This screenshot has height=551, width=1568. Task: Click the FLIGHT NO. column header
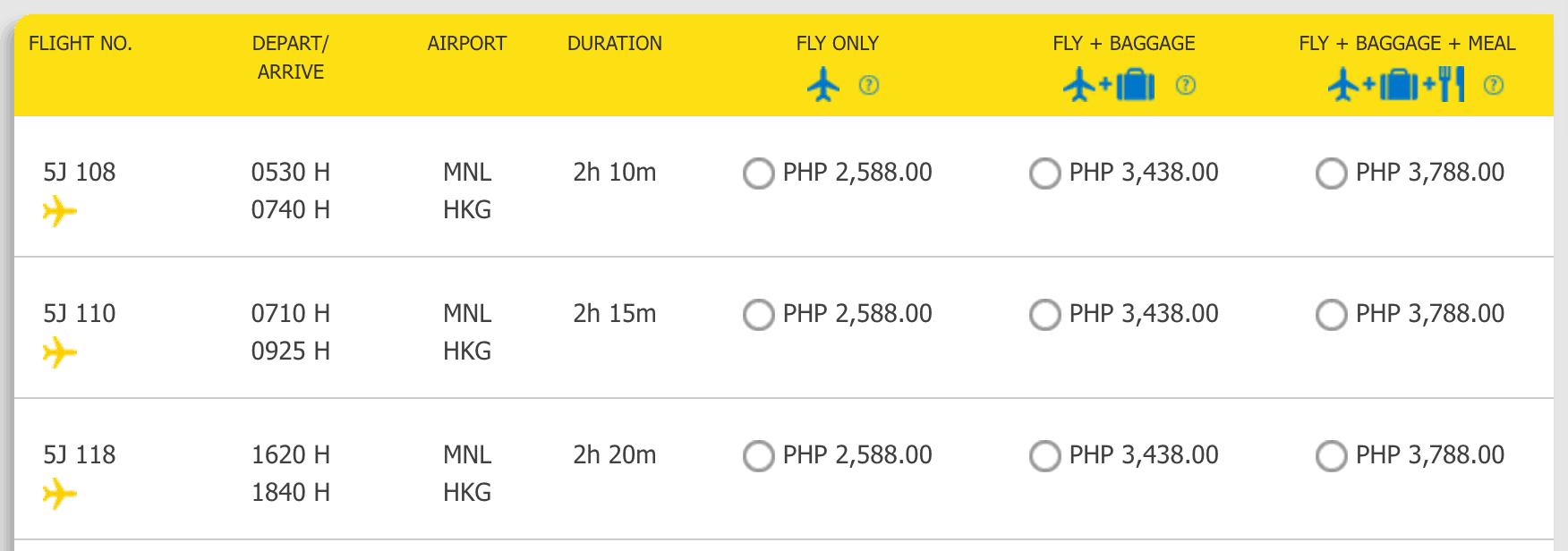coord(81,42)
